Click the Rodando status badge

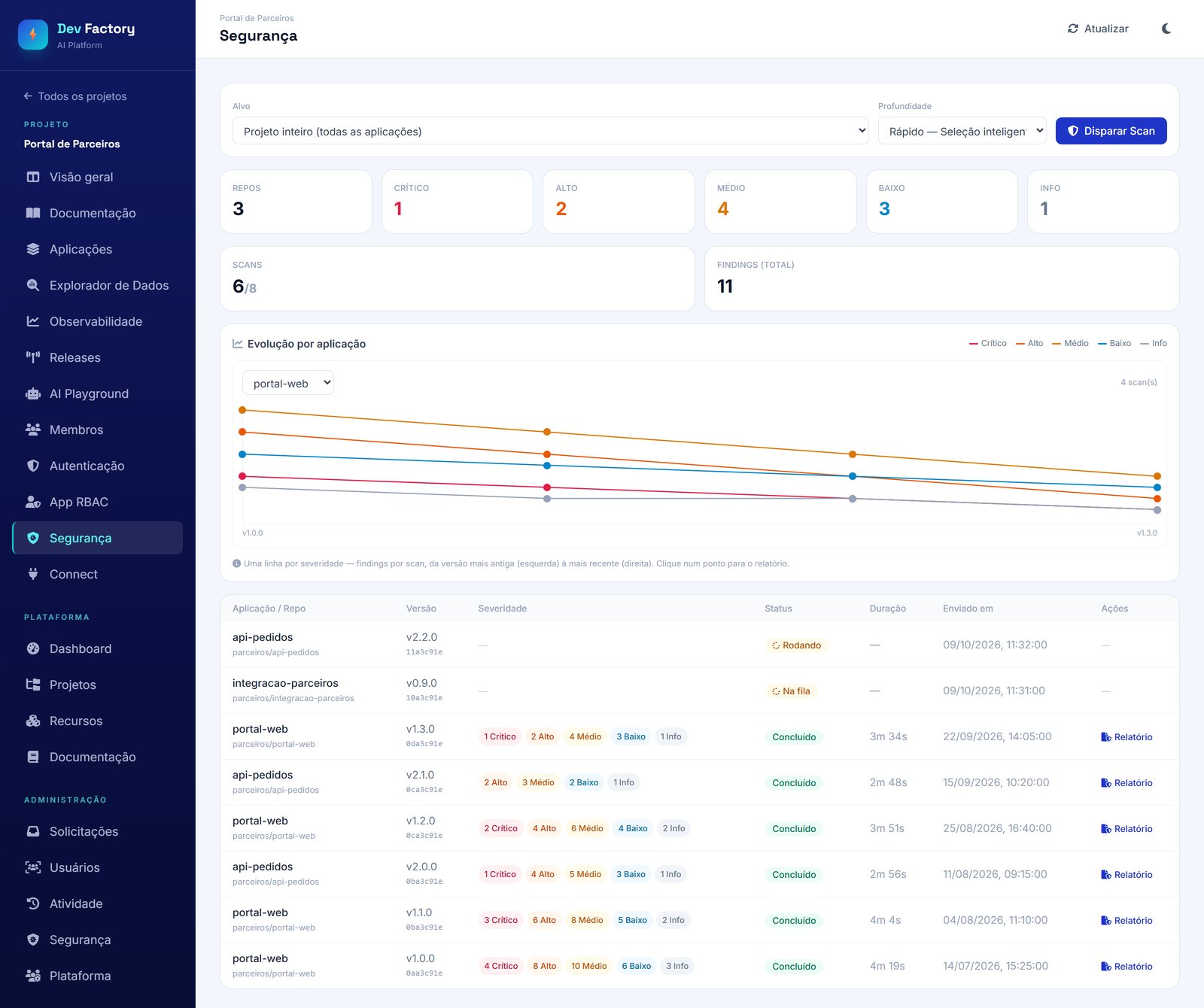tap(796, 645)
